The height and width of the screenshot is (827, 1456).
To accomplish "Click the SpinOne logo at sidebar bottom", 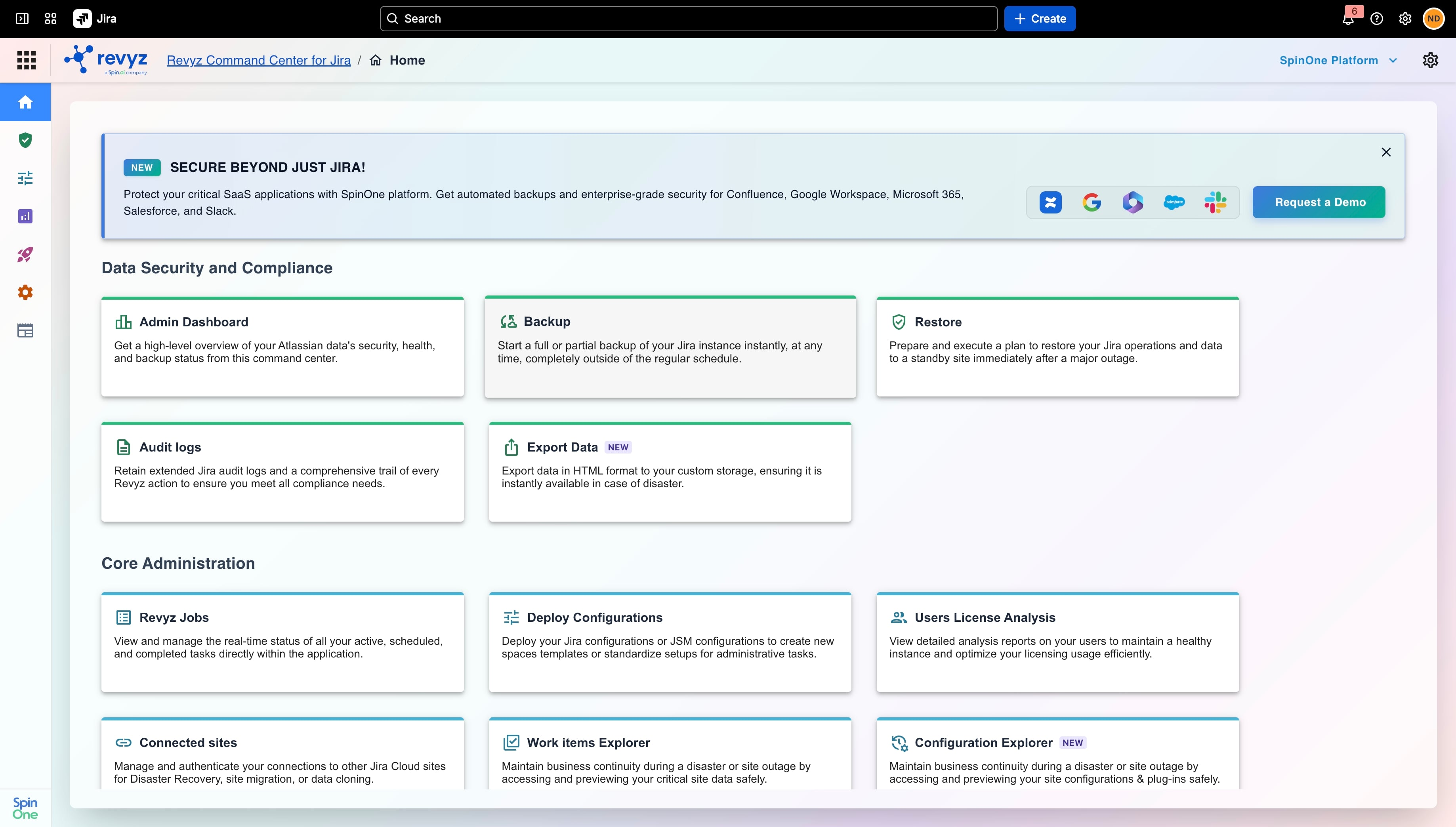I will tap(25, 808).
